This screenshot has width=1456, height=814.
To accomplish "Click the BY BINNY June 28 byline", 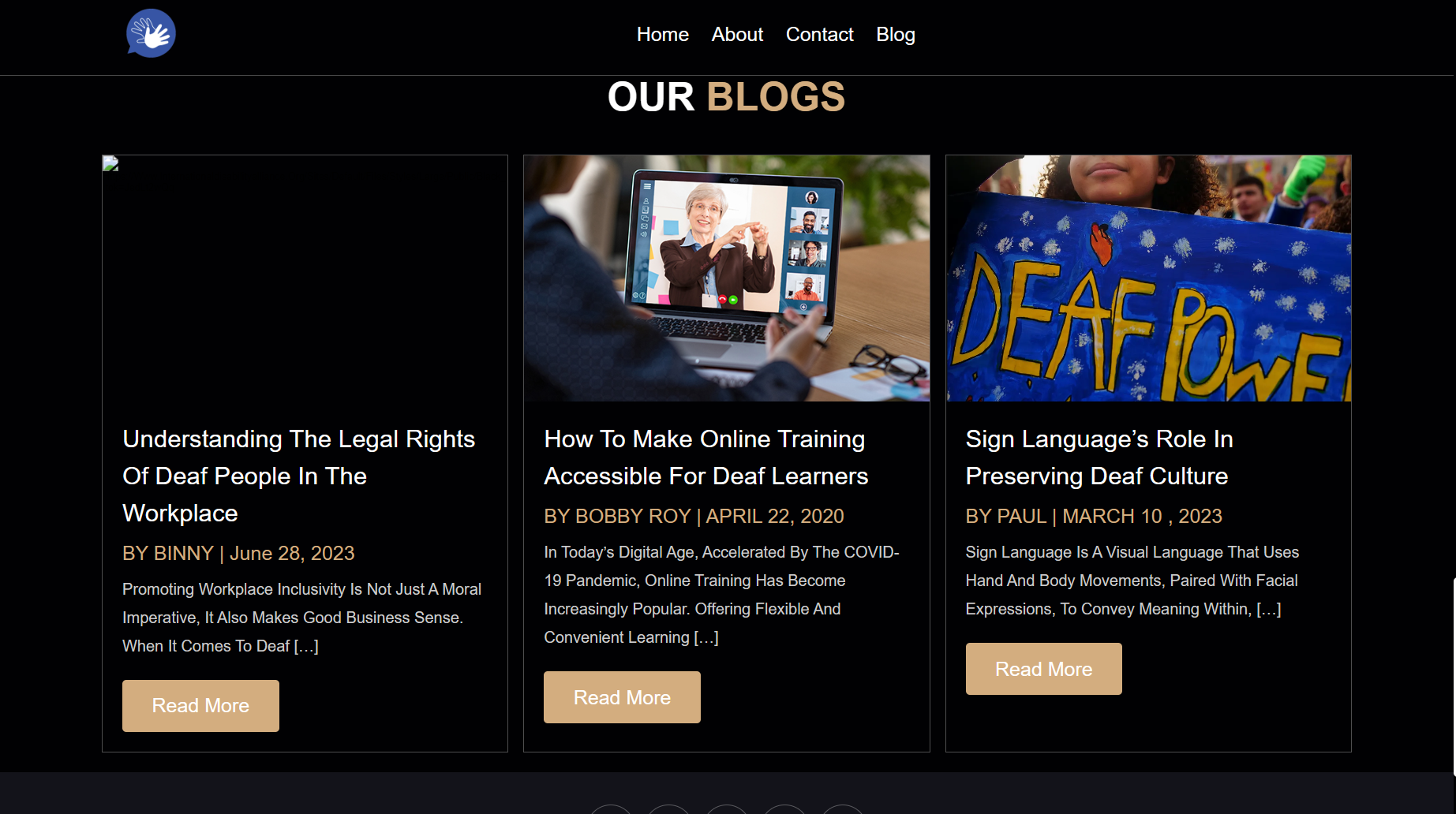I will [238, 553].
